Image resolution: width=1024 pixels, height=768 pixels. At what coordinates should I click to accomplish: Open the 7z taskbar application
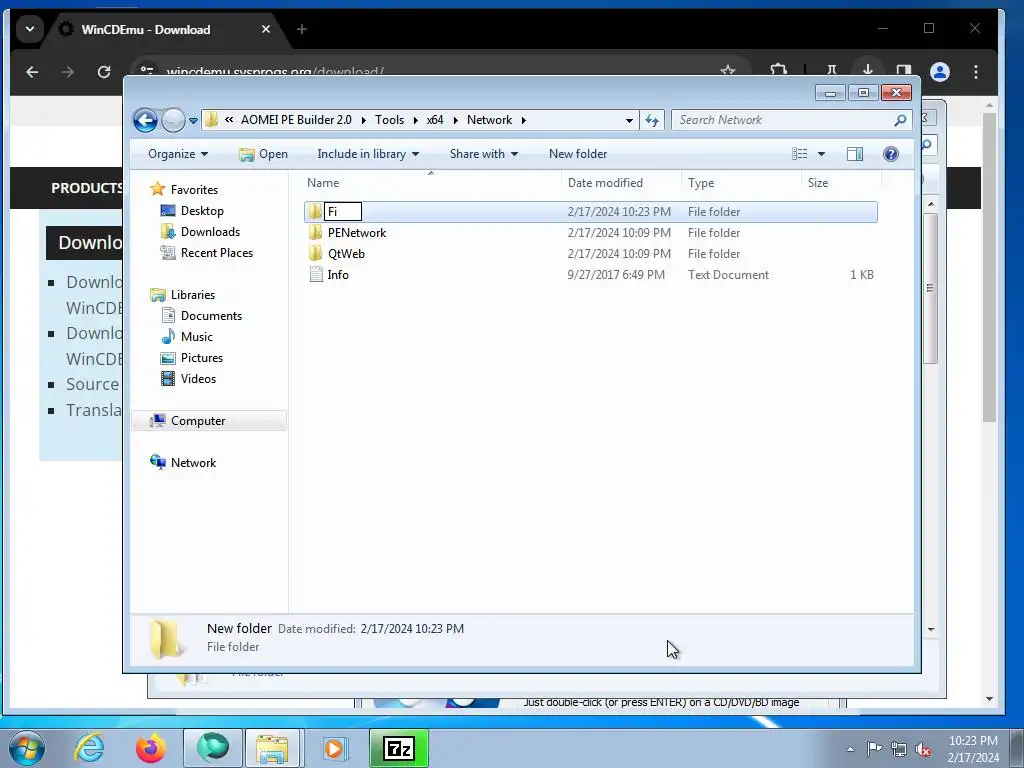coord(399,748)
